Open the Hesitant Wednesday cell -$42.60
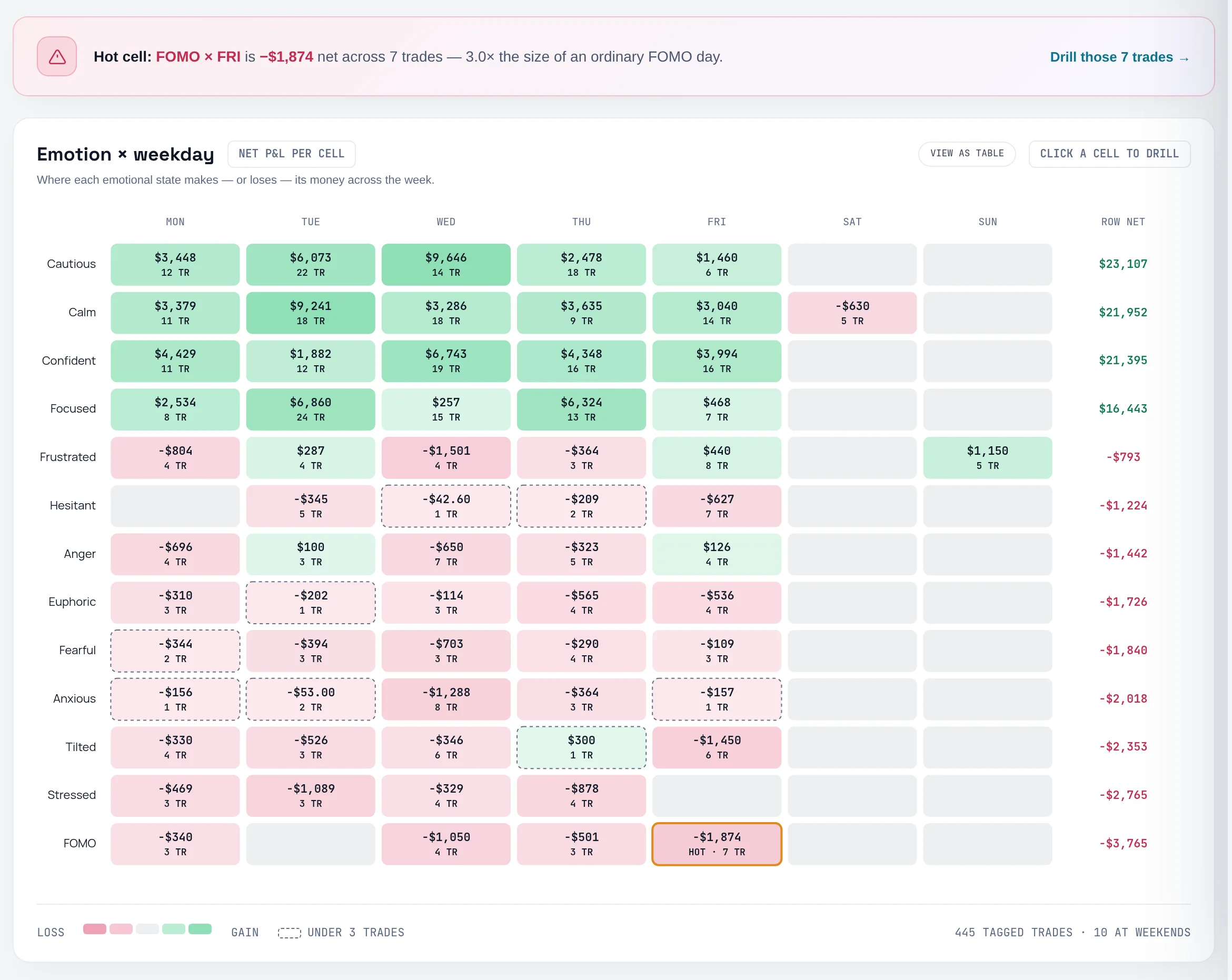 [446, 506]
